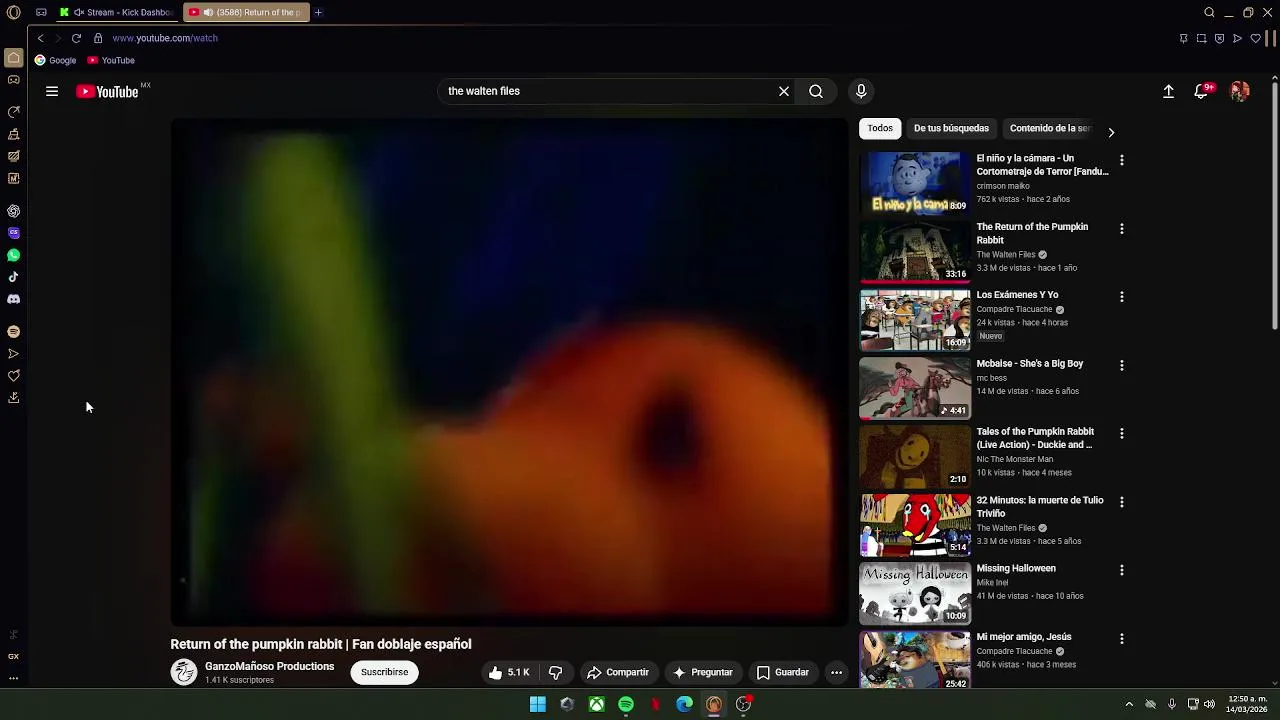Start voice search with microphone
Image resolution: width=1280 pixels, height=720 pixels.
pos(861,91)
